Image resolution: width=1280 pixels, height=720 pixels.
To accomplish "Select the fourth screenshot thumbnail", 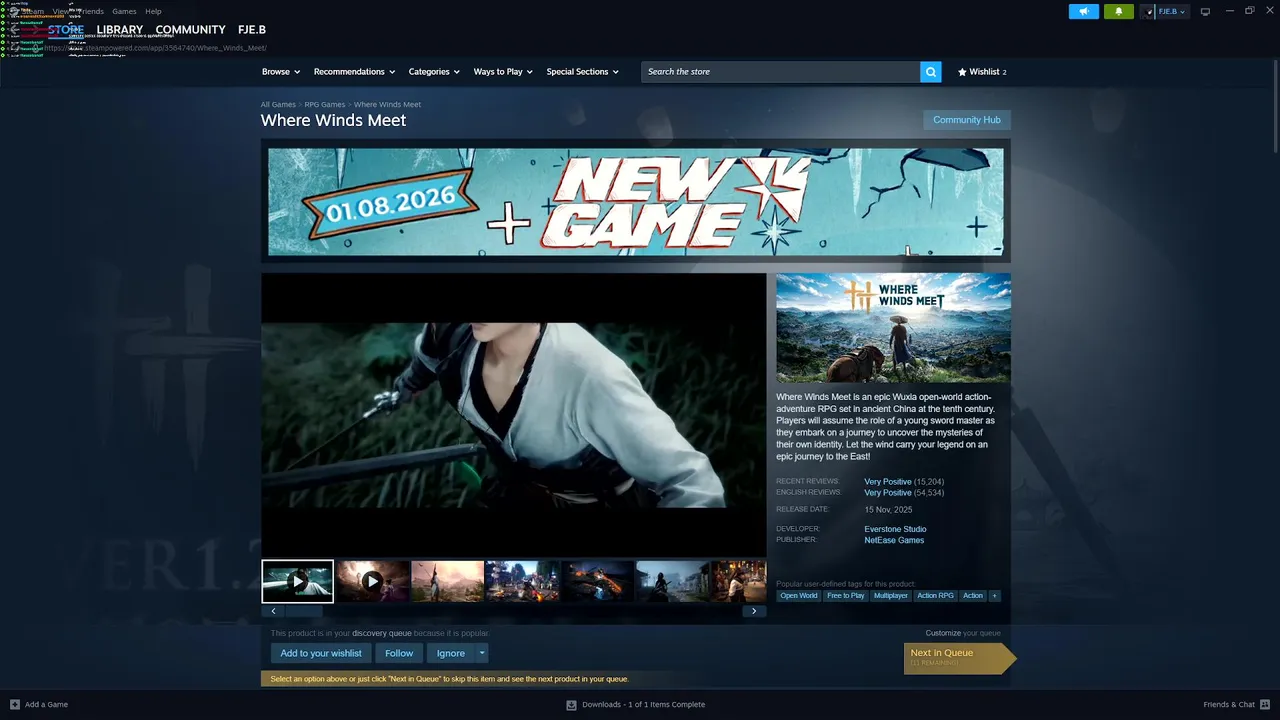I will (522, 581).
